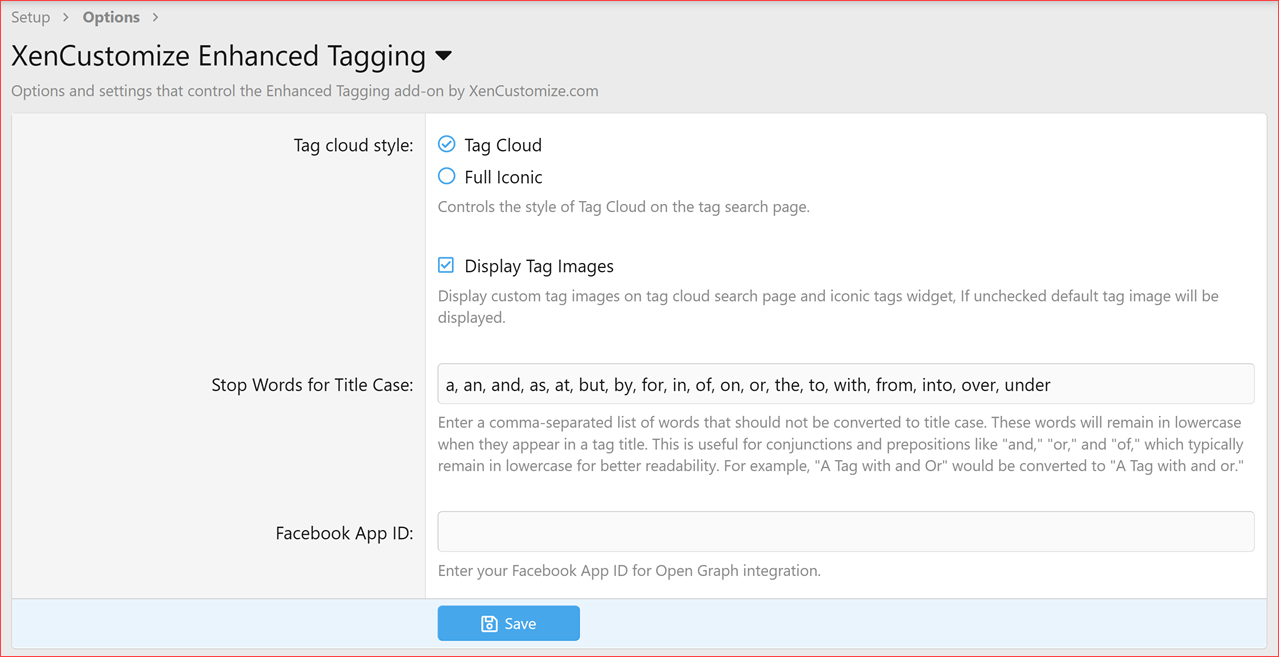Viewport: 1279px width, 657px height.
Task: Click the checked box icon beside Display Tag Images
Action: point(446,265)
